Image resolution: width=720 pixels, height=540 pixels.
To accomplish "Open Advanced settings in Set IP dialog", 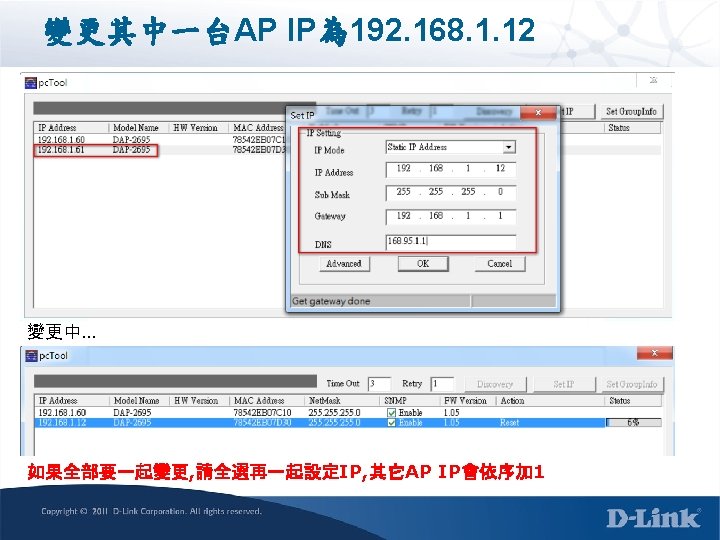I will (x=344, y=264).
